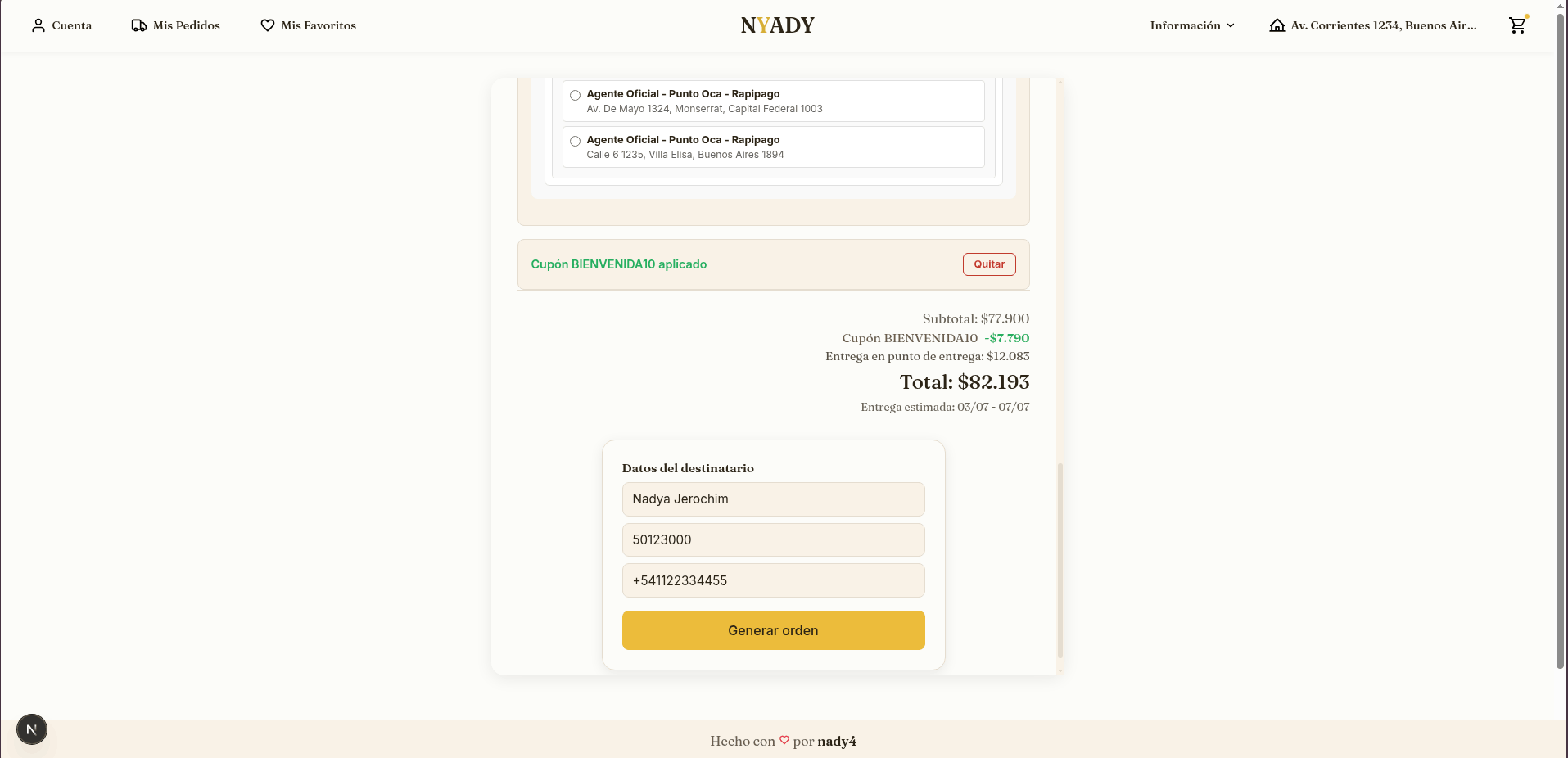Go to Mis Favoritos

[309, 25]
